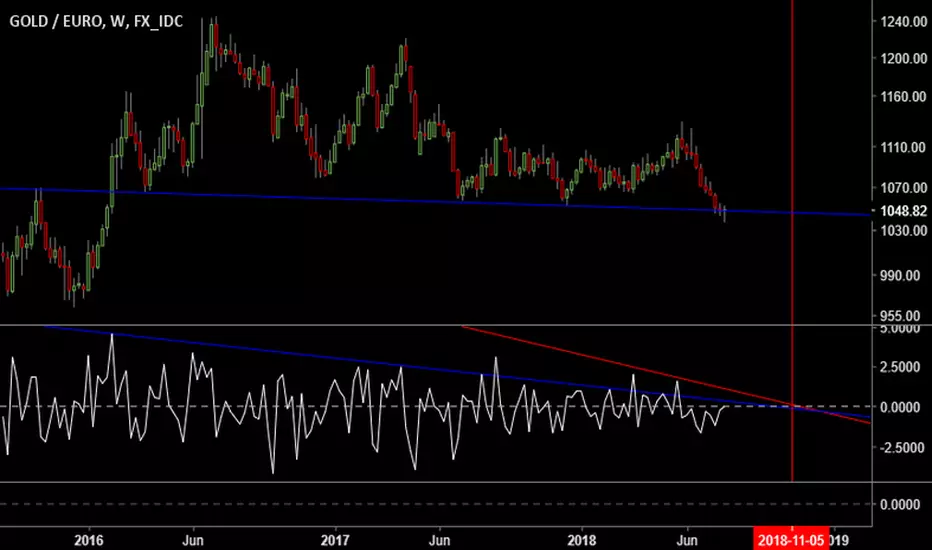Click the 0.0000 label in bottom pane
The image size is (932, 550).
[900, 504]
